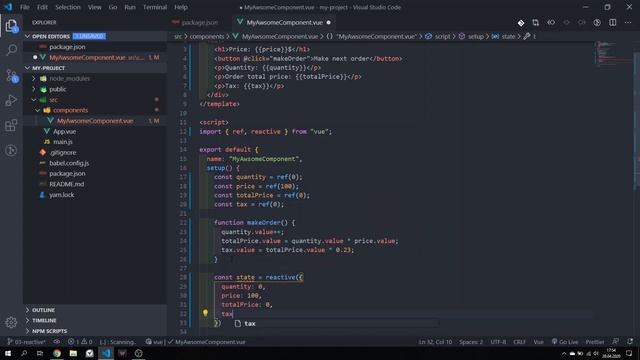Open the Windows Start menu
640x360 pixels.
(x=8, y=353)
